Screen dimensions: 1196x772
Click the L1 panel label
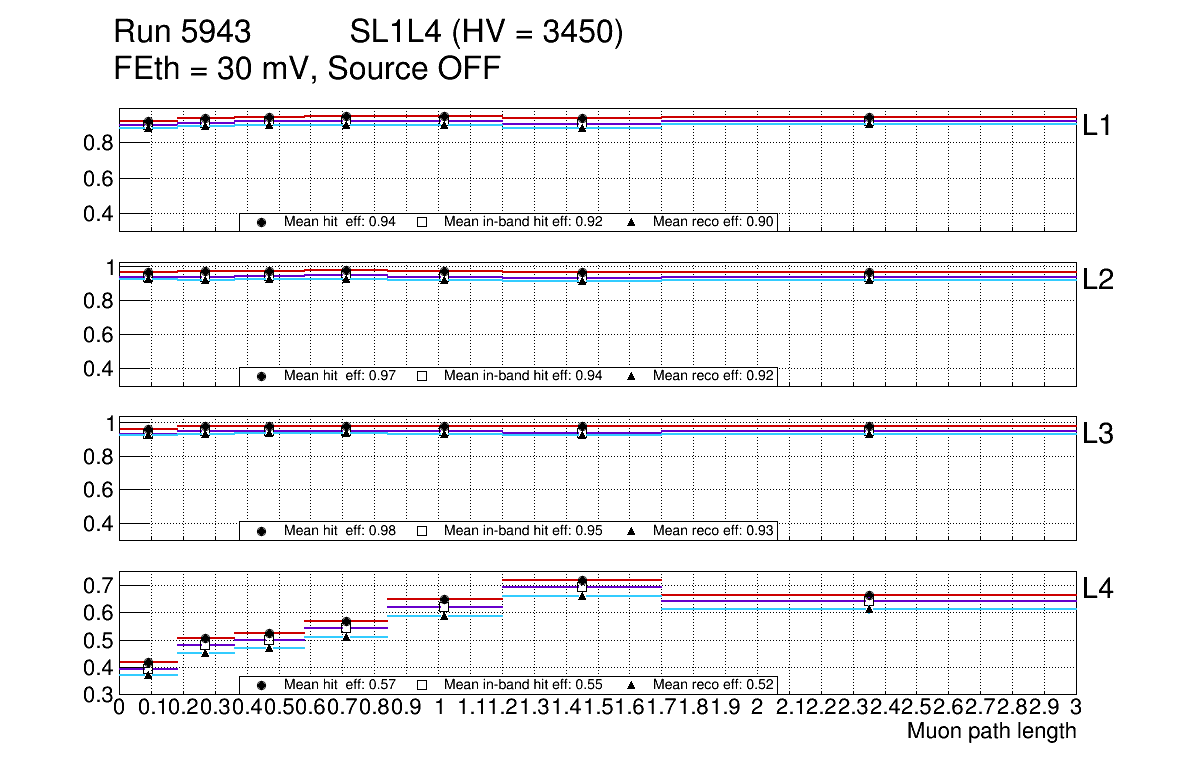(x=1098, y=125)
